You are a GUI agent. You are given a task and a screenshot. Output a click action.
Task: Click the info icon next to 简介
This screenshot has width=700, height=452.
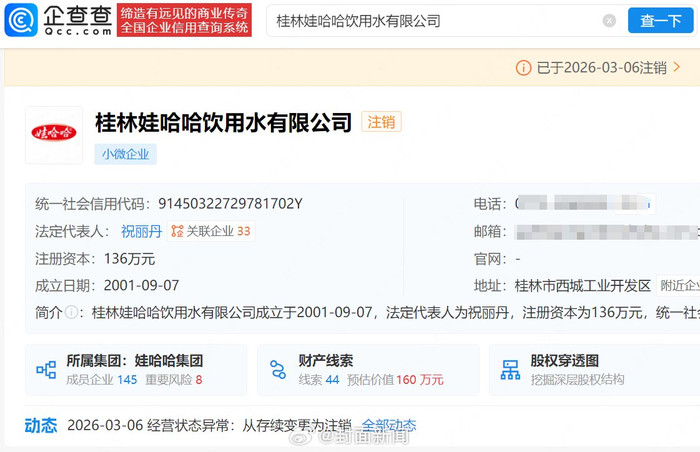coord(71,312)
